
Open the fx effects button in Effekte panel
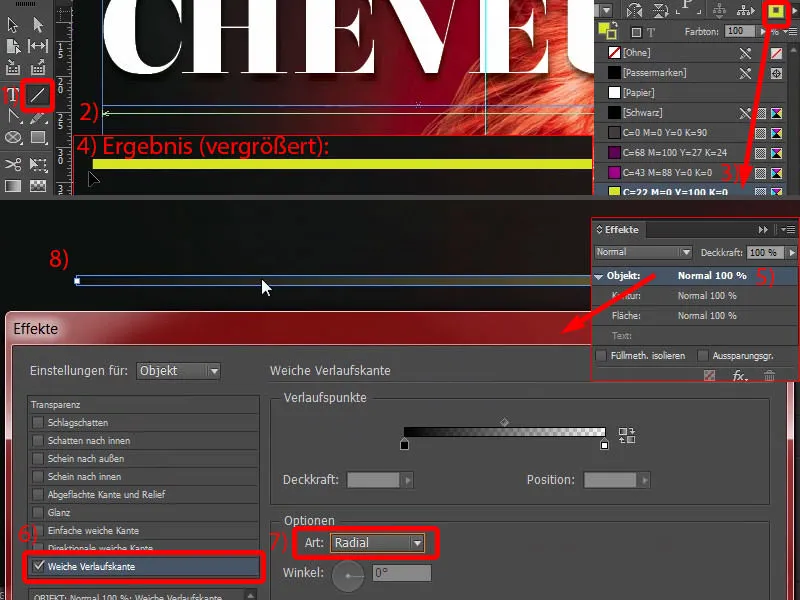(x=739, y=376)
